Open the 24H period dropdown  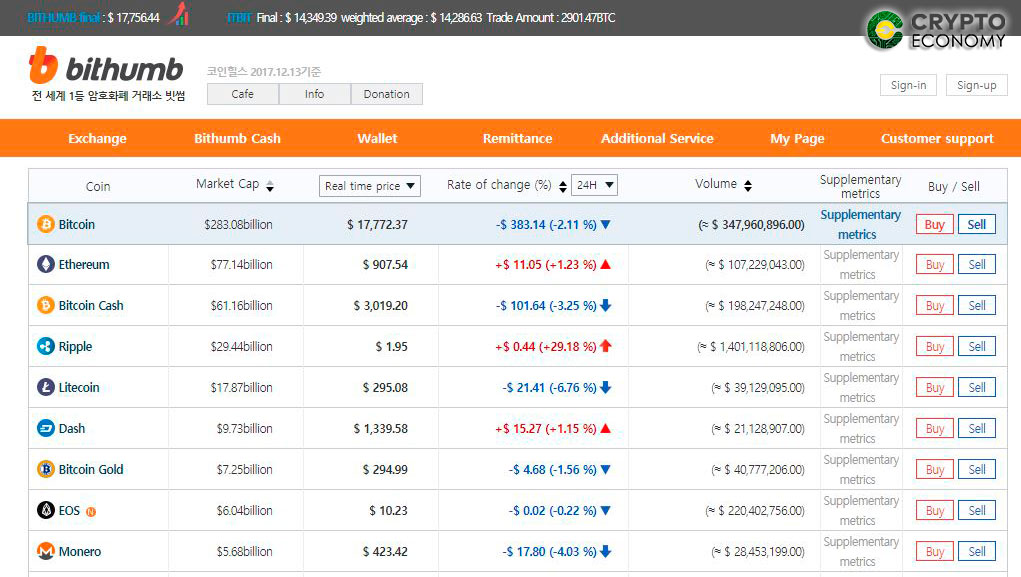pos(594,185)
